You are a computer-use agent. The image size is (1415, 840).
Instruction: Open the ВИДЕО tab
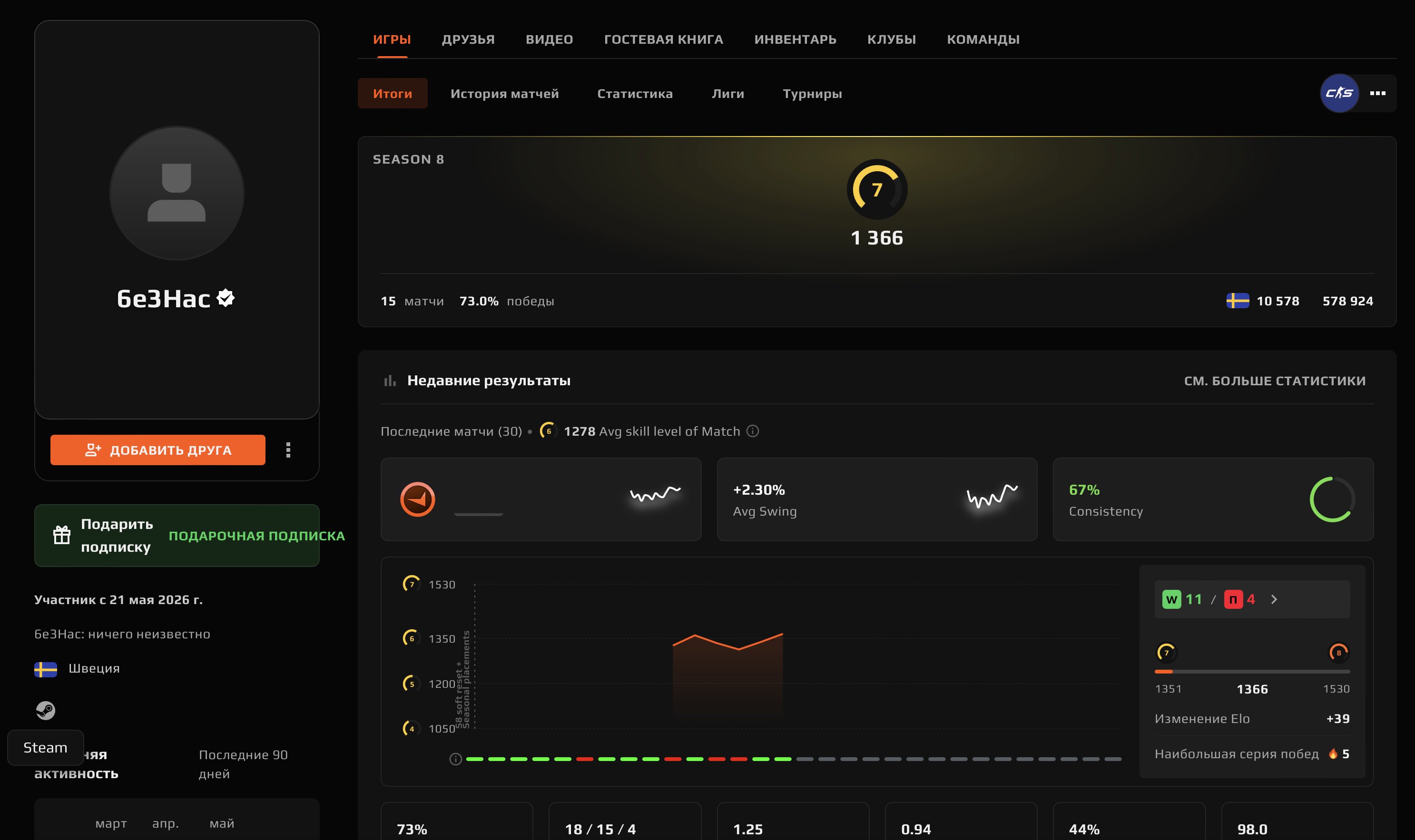549,39
